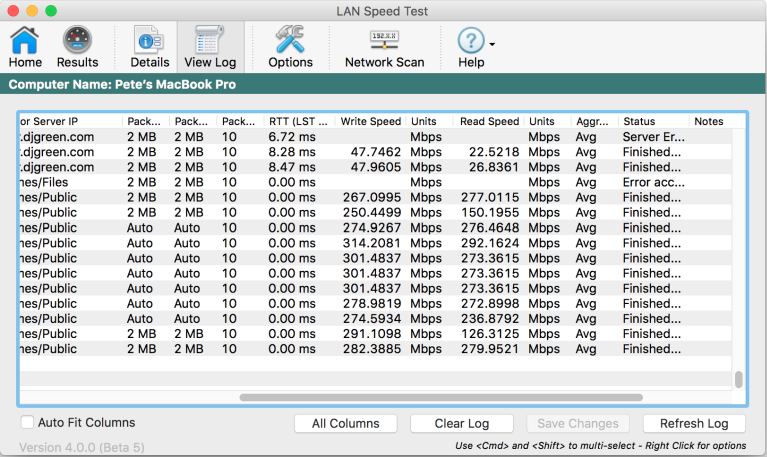Screen dimensions: 767x457
Task: Click the Server IP column header
Action: (71, 121)
